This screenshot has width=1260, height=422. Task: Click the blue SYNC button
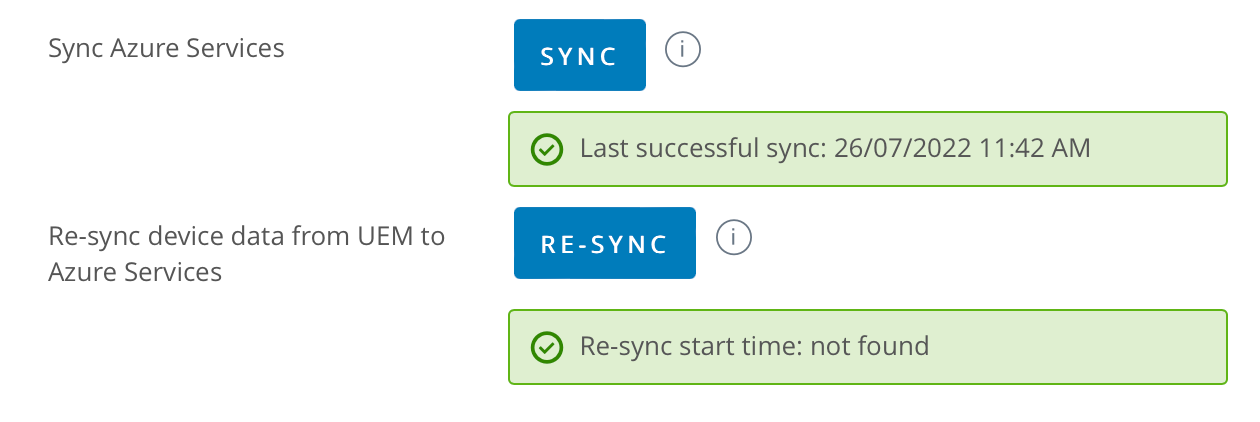pyautogui.click(x=579, y=55)
